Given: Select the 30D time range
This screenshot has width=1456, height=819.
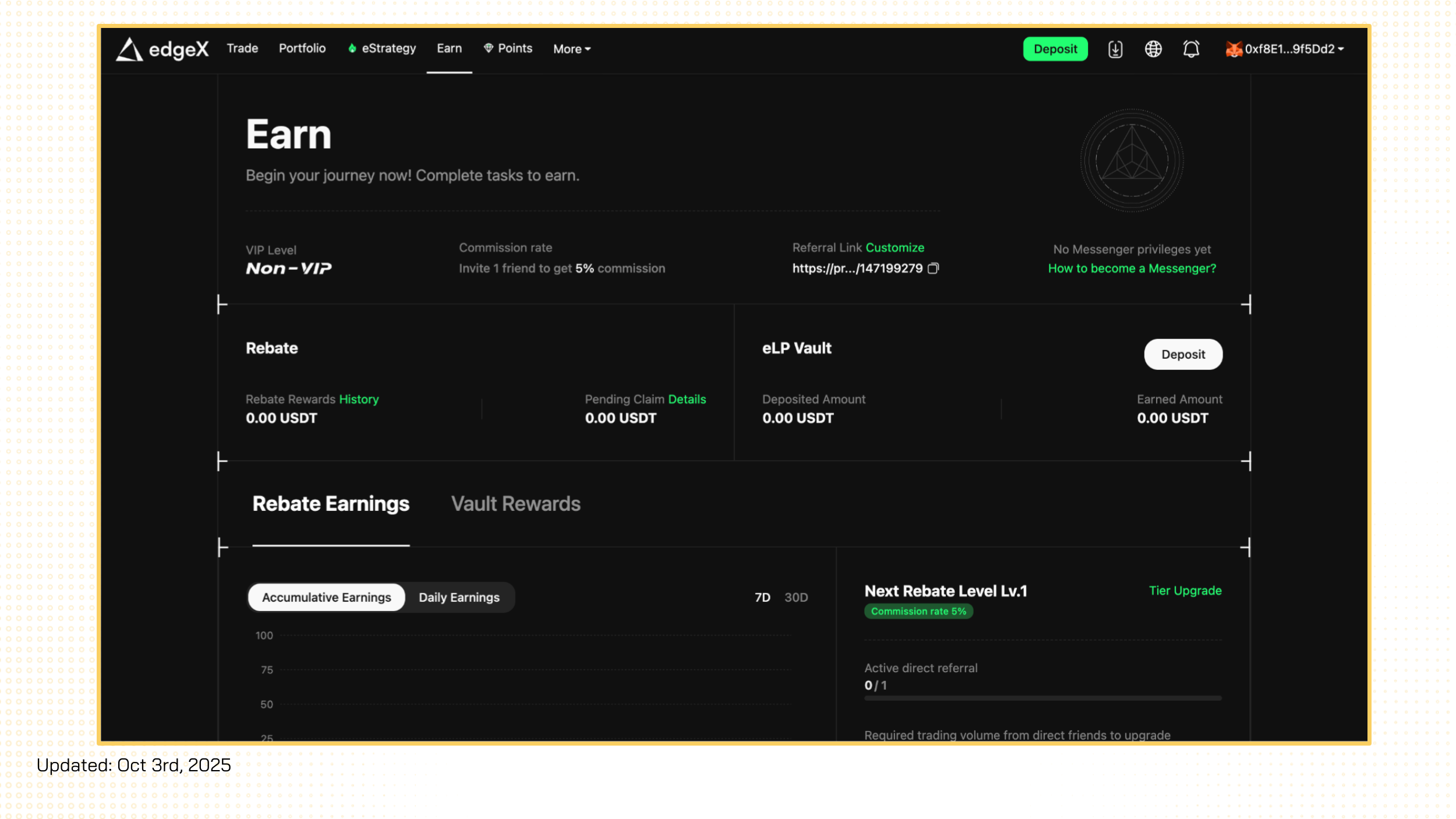Looking at the screenshot, I should tap(796, 598).
